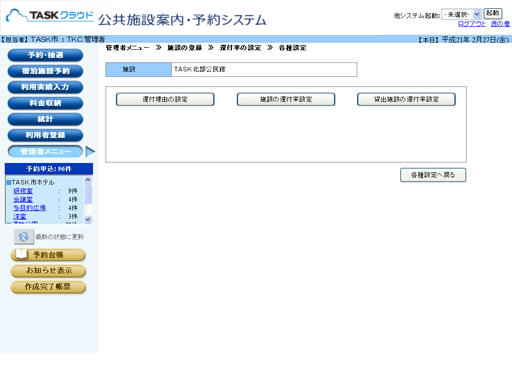
Task: Click the 還付率の設定 breadcrumb
Action: (x=240, y=48)
